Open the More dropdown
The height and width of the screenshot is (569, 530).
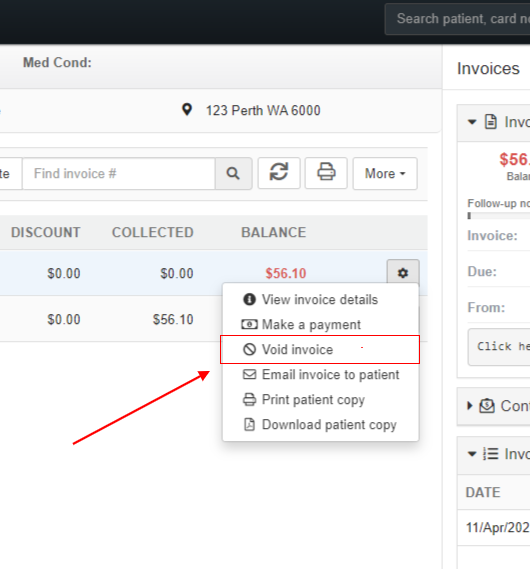click(x=385, y=173)
